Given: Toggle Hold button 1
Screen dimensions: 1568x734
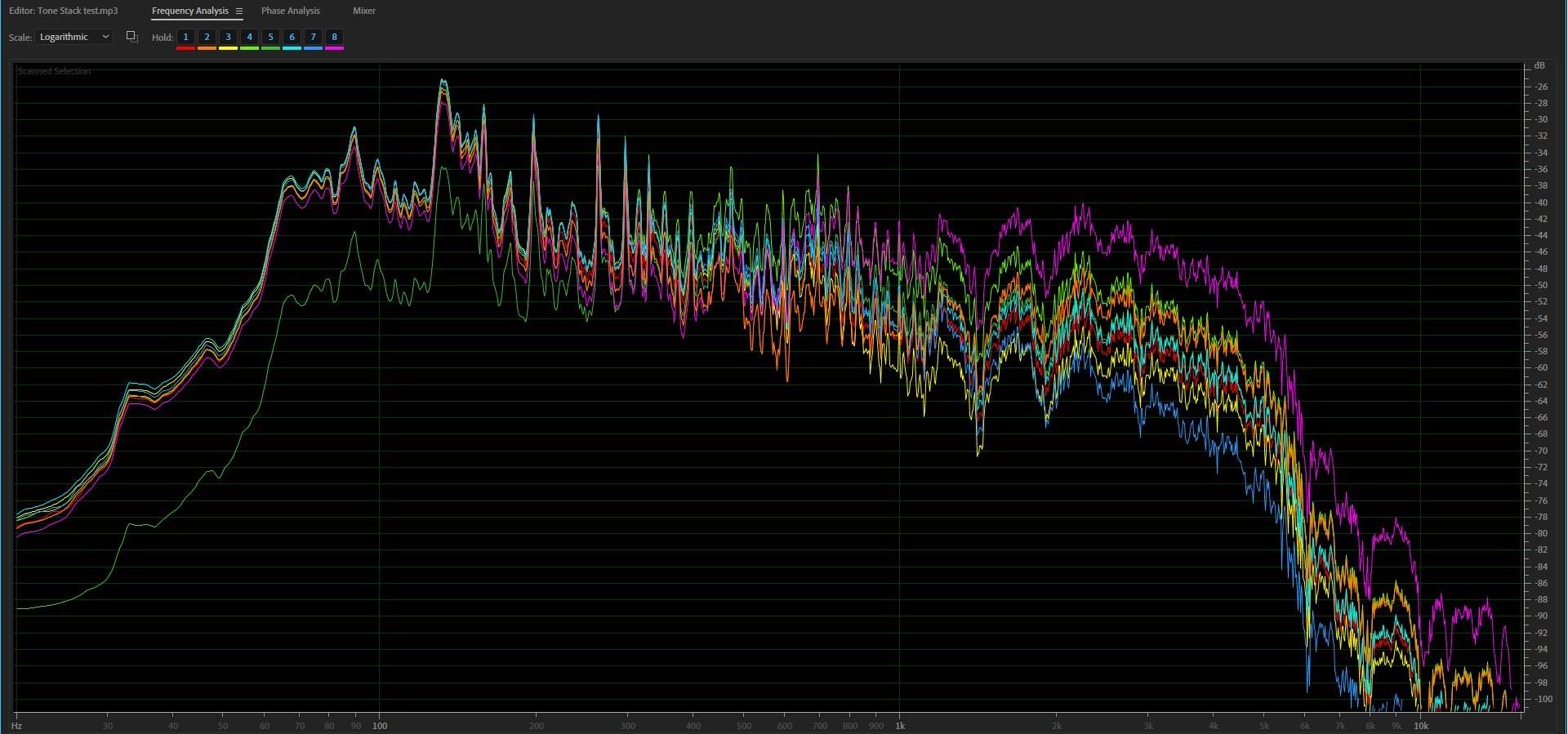Looking at the screenshot, I should pos(185,37).
